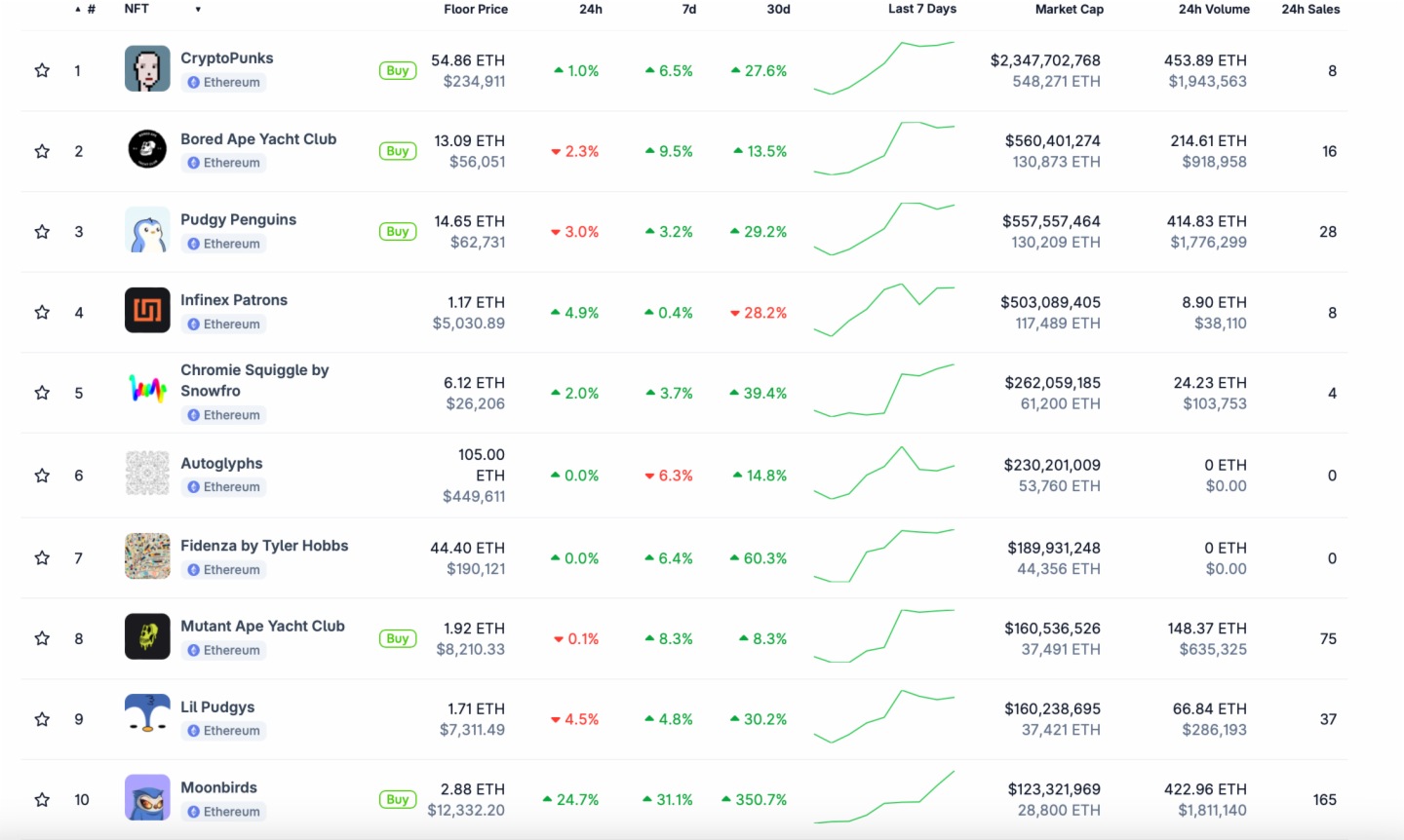View the CryptoPunks 7-day sparkline chart
Screen dimensions: 1404x840
tap(883, 69)
